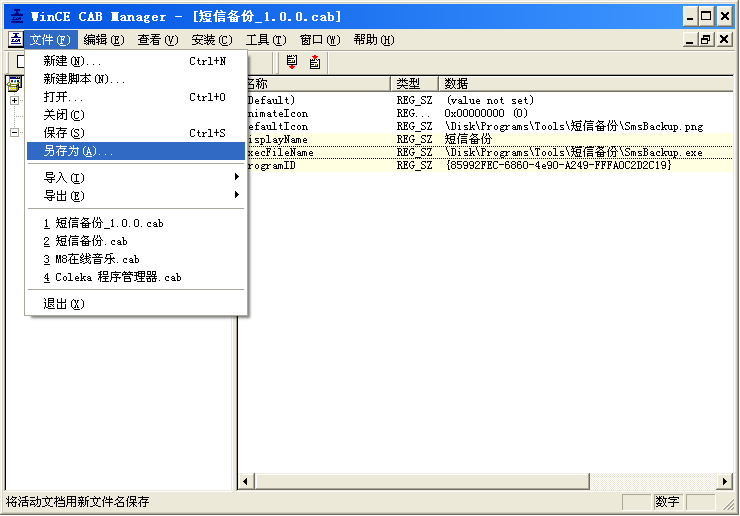Click the CAB root icon in the tree

pyautogui.click(x=14, y=84)
